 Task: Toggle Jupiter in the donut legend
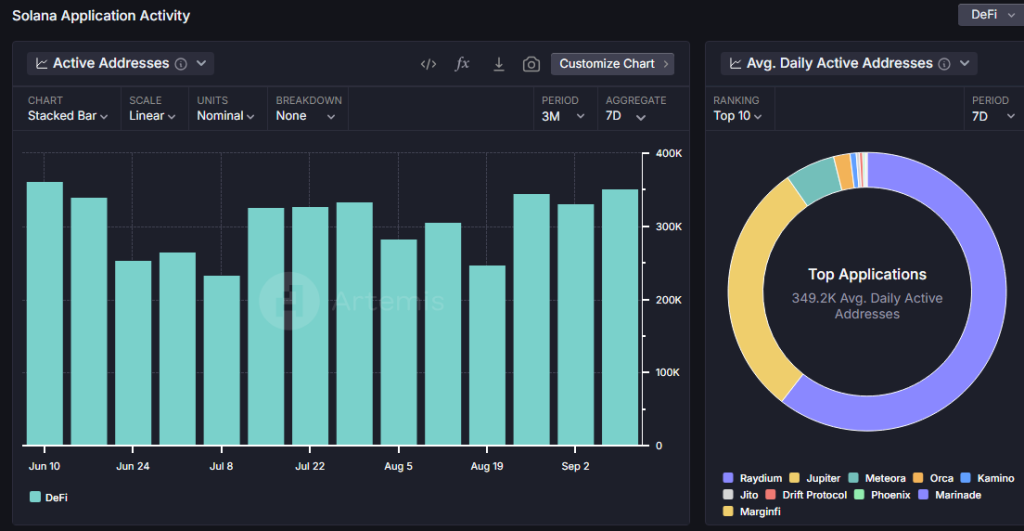coord(814,478)
